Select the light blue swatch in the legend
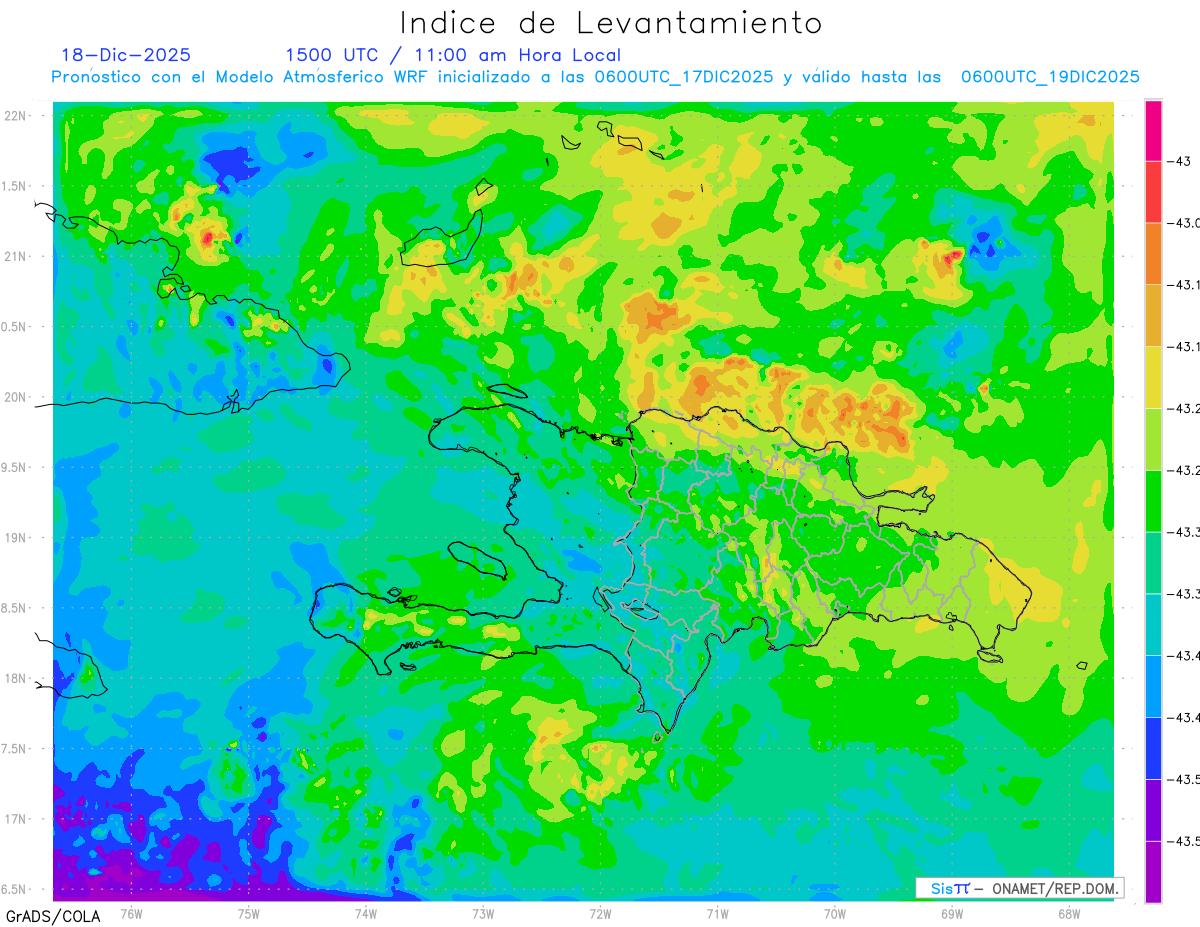This screenshot has width=1200, height=927. pos(1153,686)
